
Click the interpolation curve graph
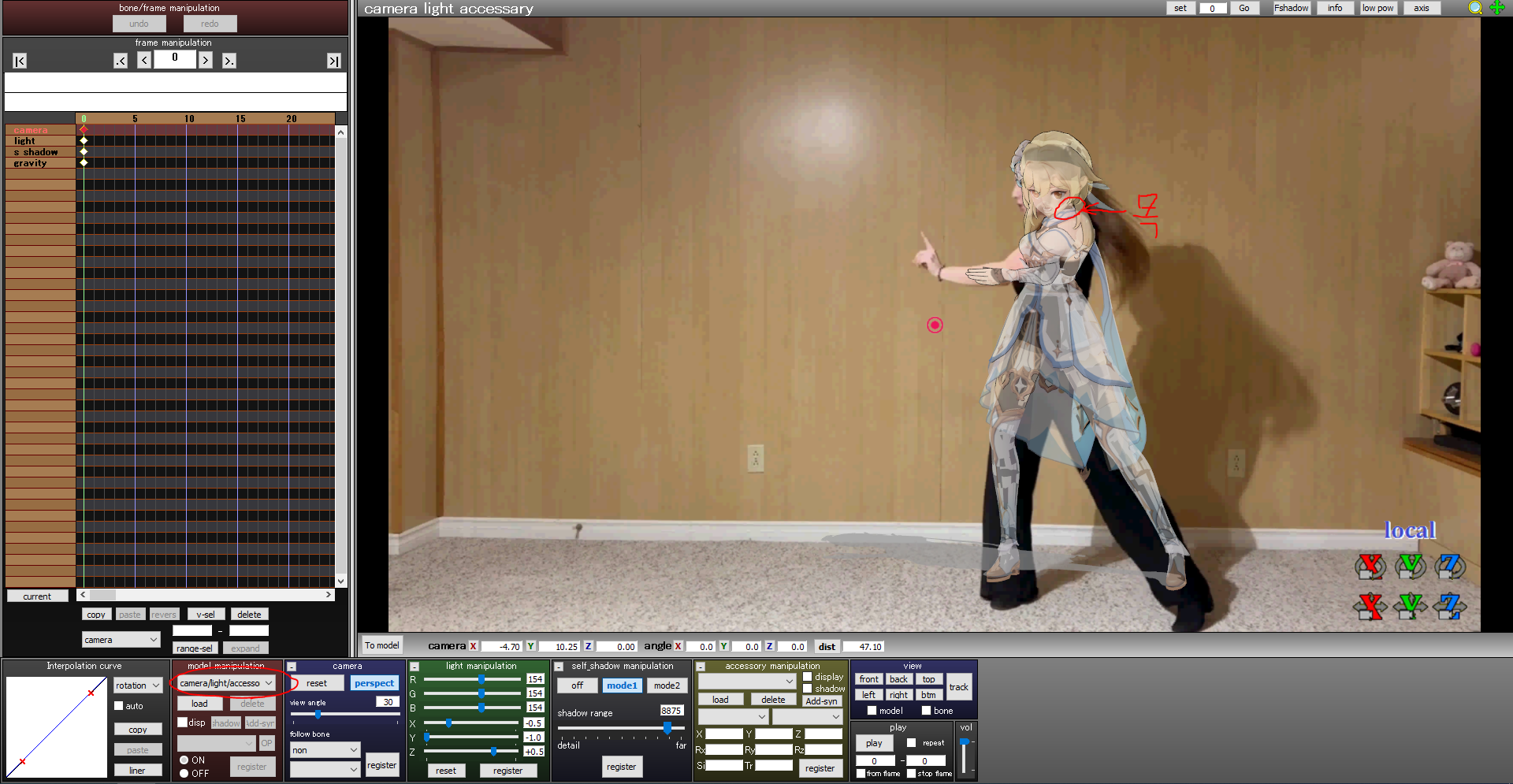click(57, 727)
